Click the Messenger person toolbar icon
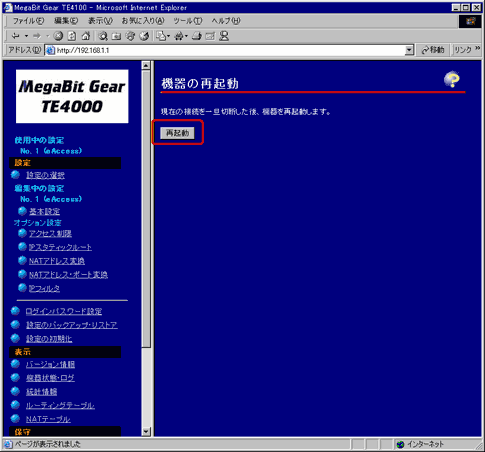Image resolution: width=485 pixels, height=452 pixels. pyautogui.click(x=224, y=36)
